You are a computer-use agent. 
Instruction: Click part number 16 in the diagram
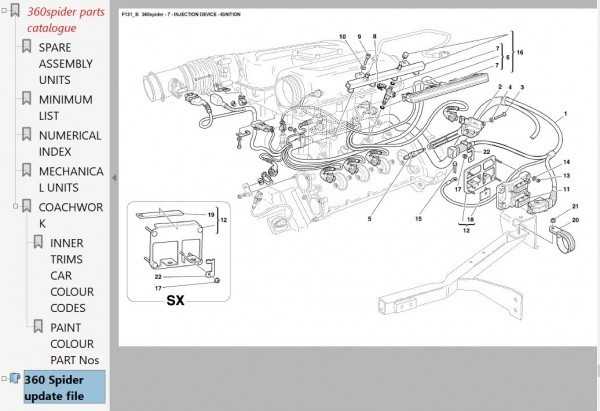520,52
